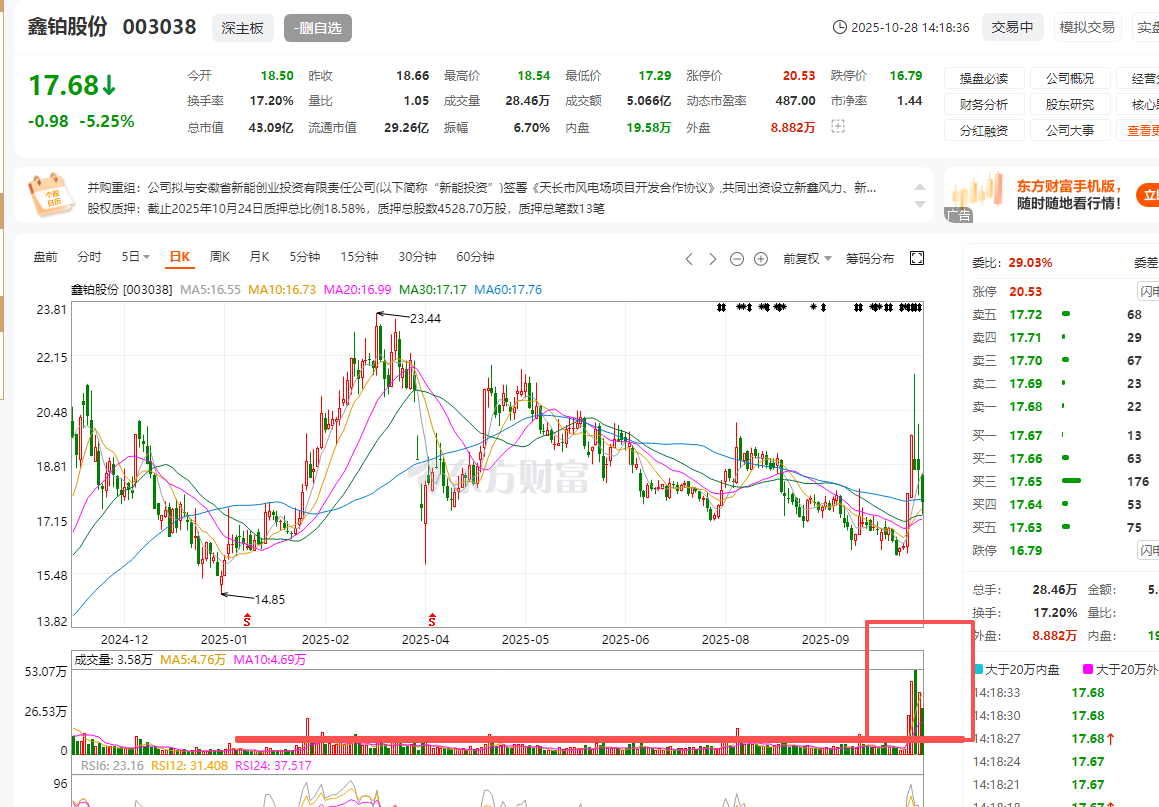Click the 删自选 button

point(317,28)
